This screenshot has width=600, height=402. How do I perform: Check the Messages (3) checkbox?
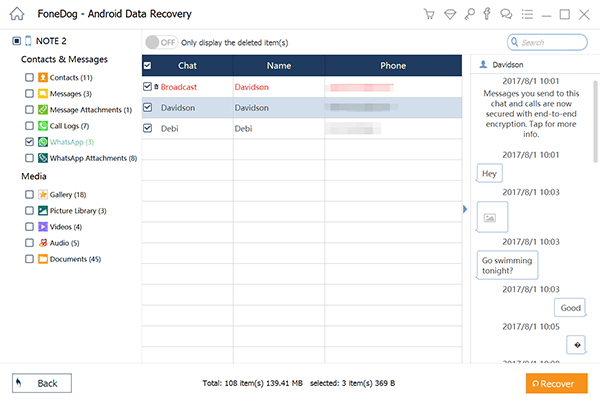click(29, 94)
